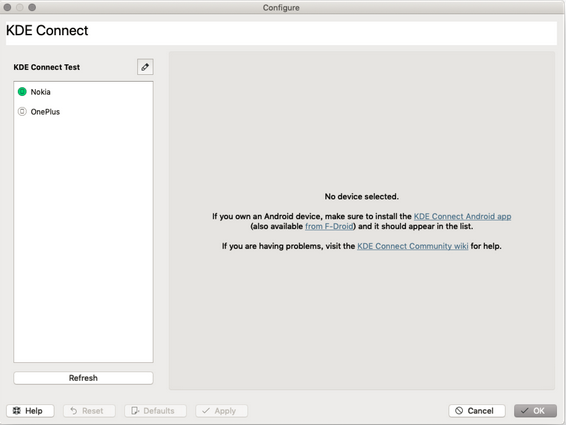Open Help for KDE Connect
This screenshot has height=425, width=566.
pos(30,411)
